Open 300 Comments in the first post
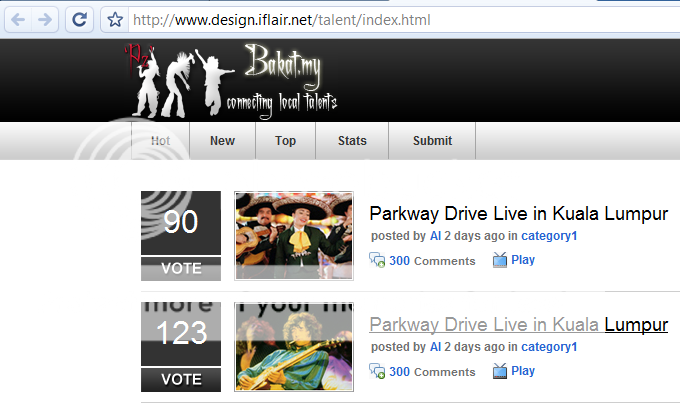This screenshot has height=403, width=680. [432, 261]
